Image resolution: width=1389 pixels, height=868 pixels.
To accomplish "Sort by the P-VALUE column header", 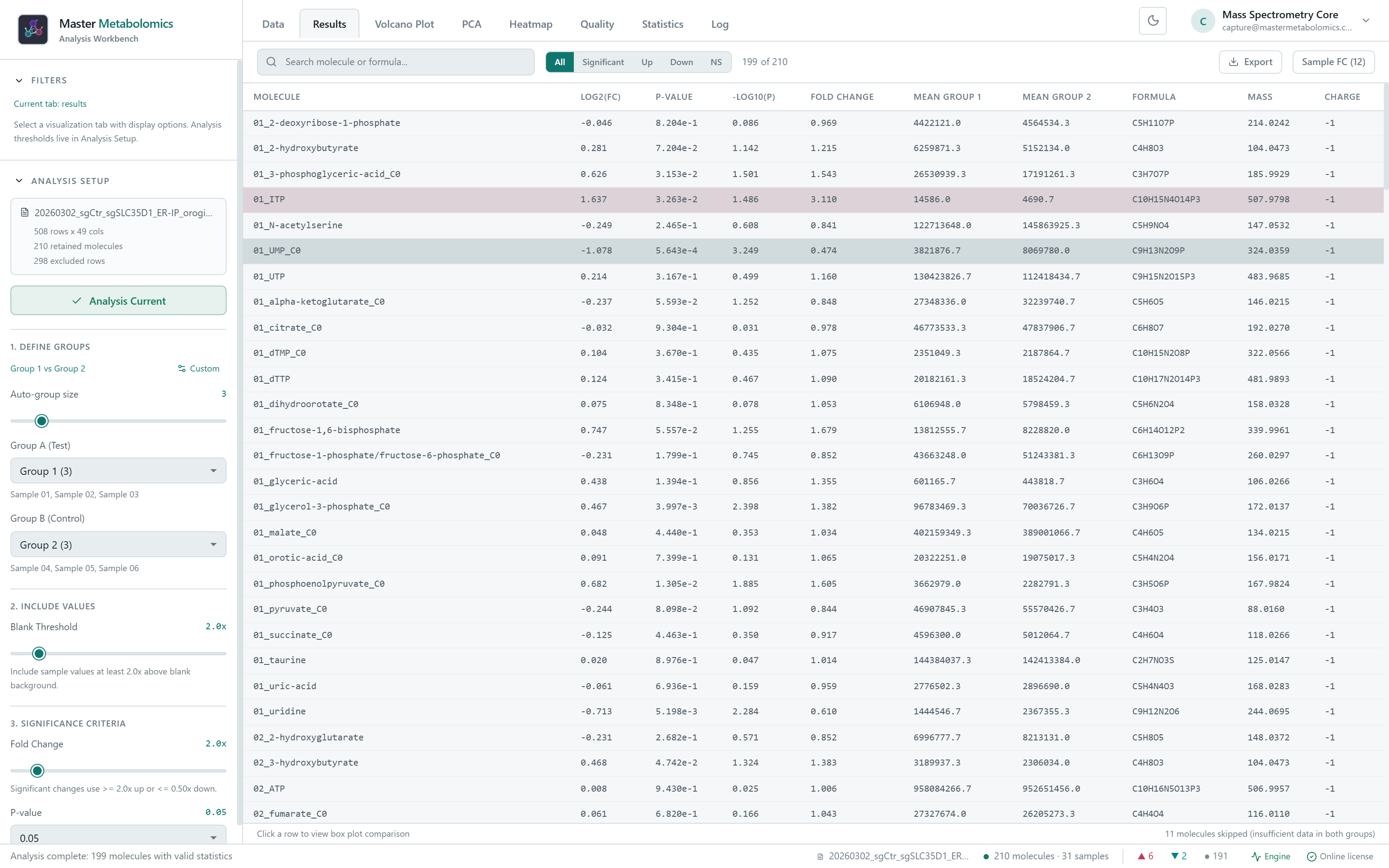I will [x=674, y=97].
